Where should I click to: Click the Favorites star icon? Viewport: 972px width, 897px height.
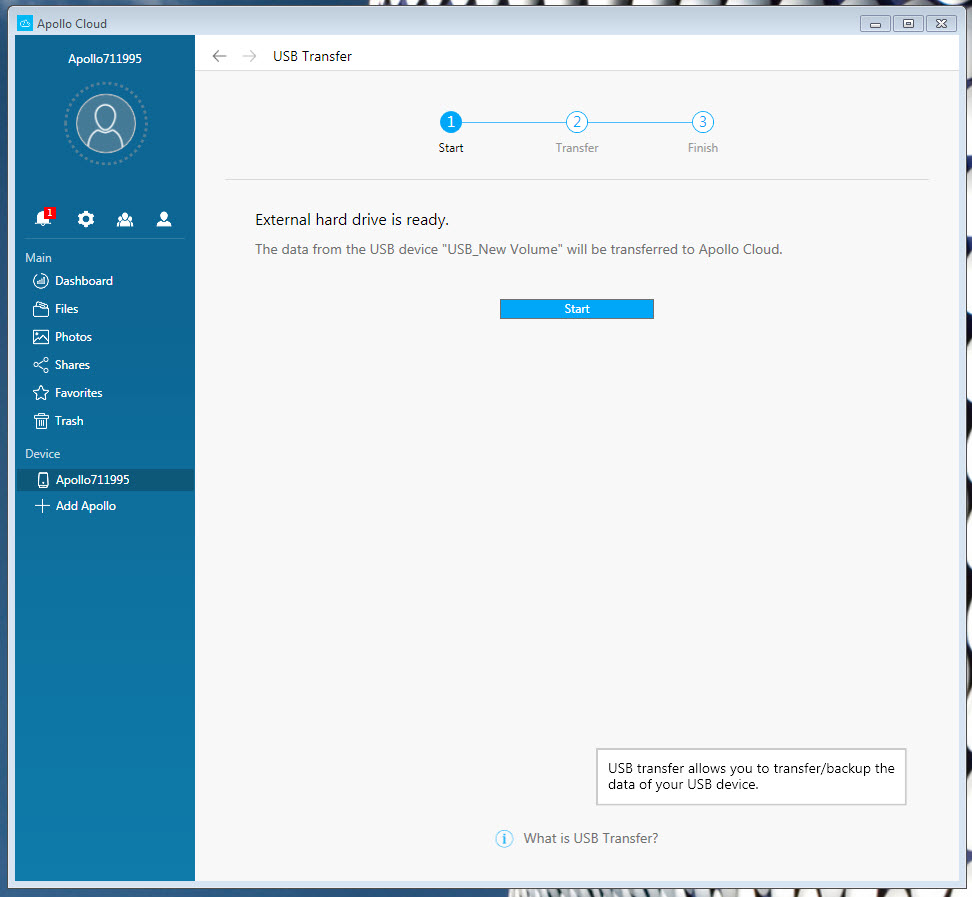(41, 392)
